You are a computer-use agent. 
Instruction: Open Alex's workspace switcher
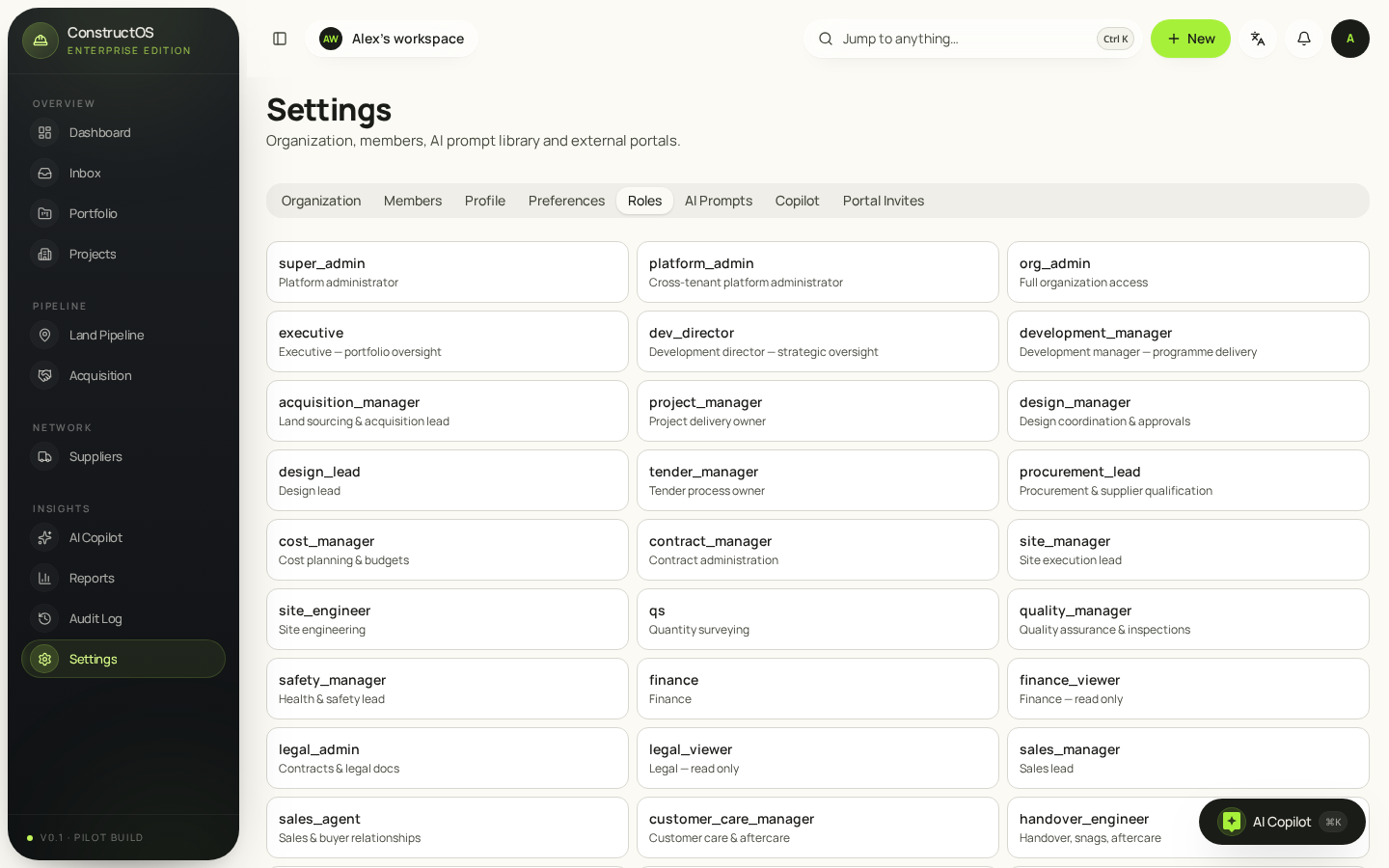392,39
